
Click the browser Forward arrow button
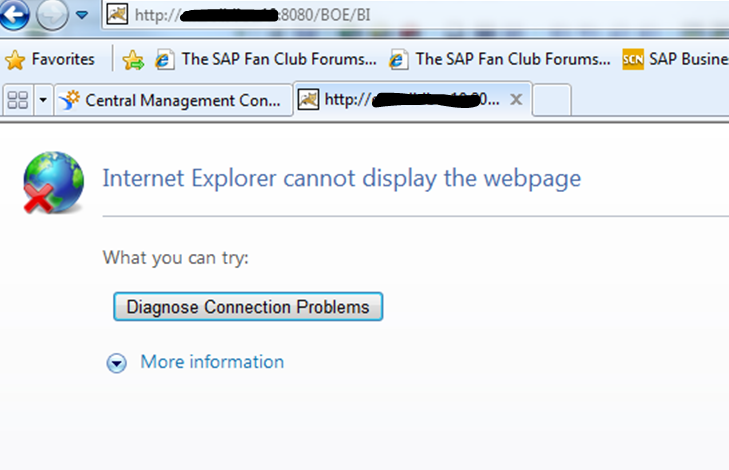(52, 15)
